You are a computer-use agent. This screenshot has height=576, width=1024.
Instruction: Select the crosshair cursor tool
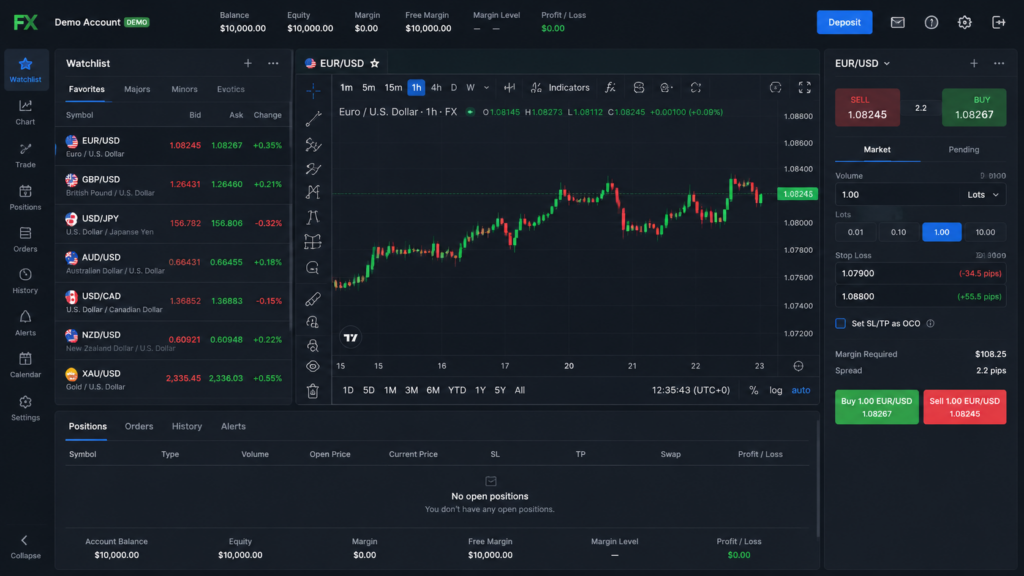click(x=313, y=90)
